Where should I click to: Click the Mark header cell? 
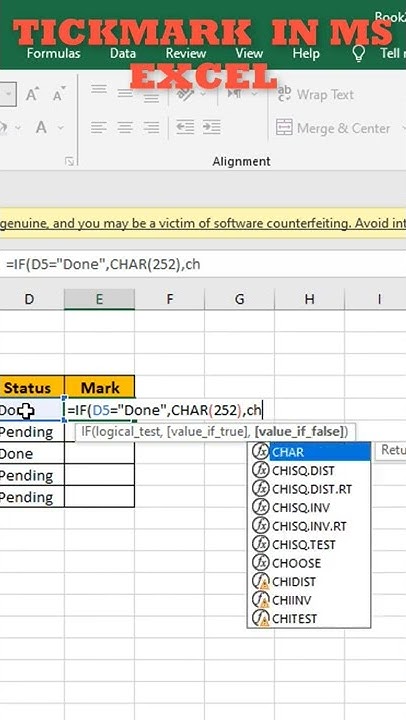click(100, 387)
